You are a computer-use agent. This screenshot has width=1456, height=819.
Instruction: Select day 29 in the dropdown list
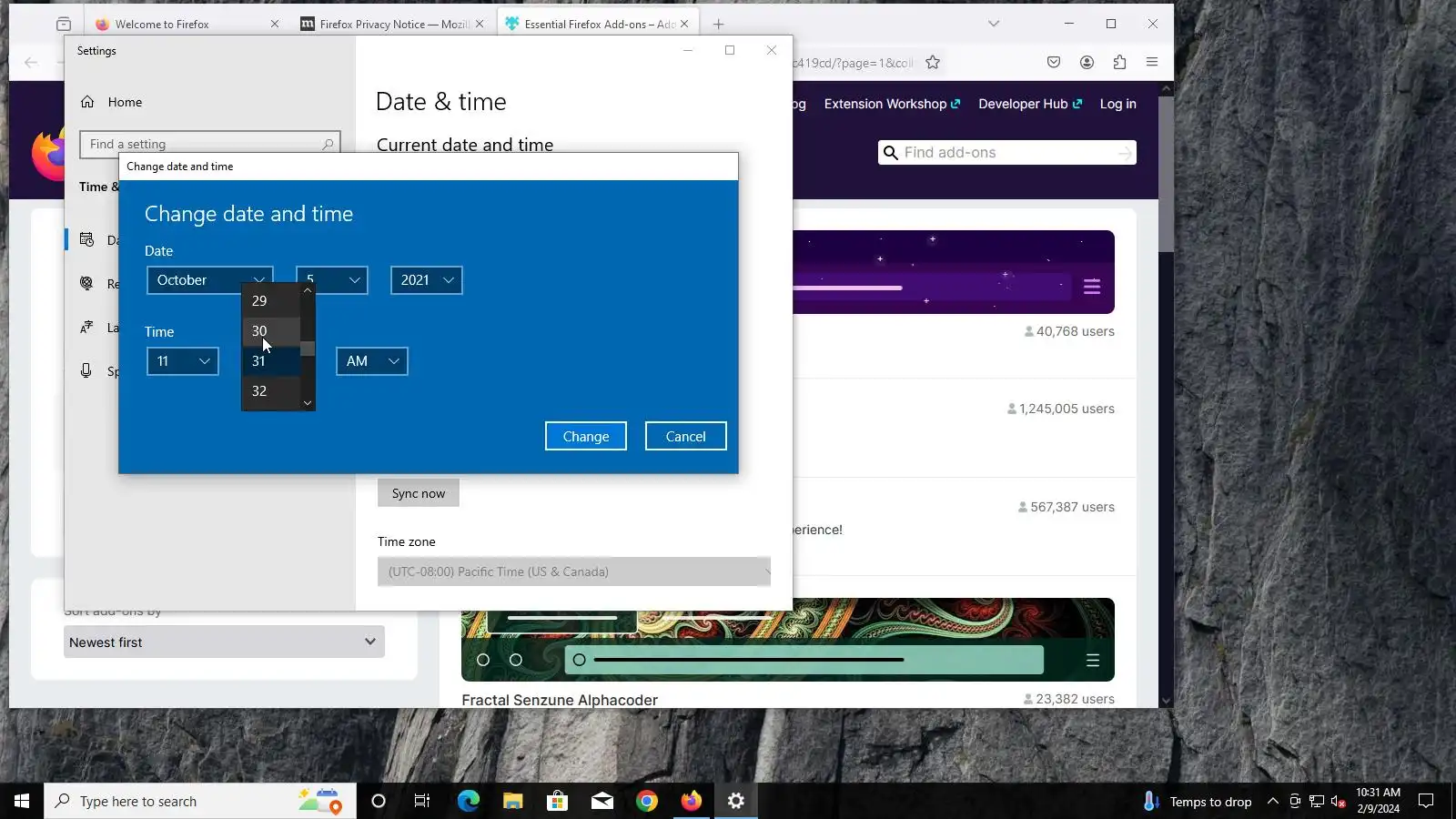[271, 300]
